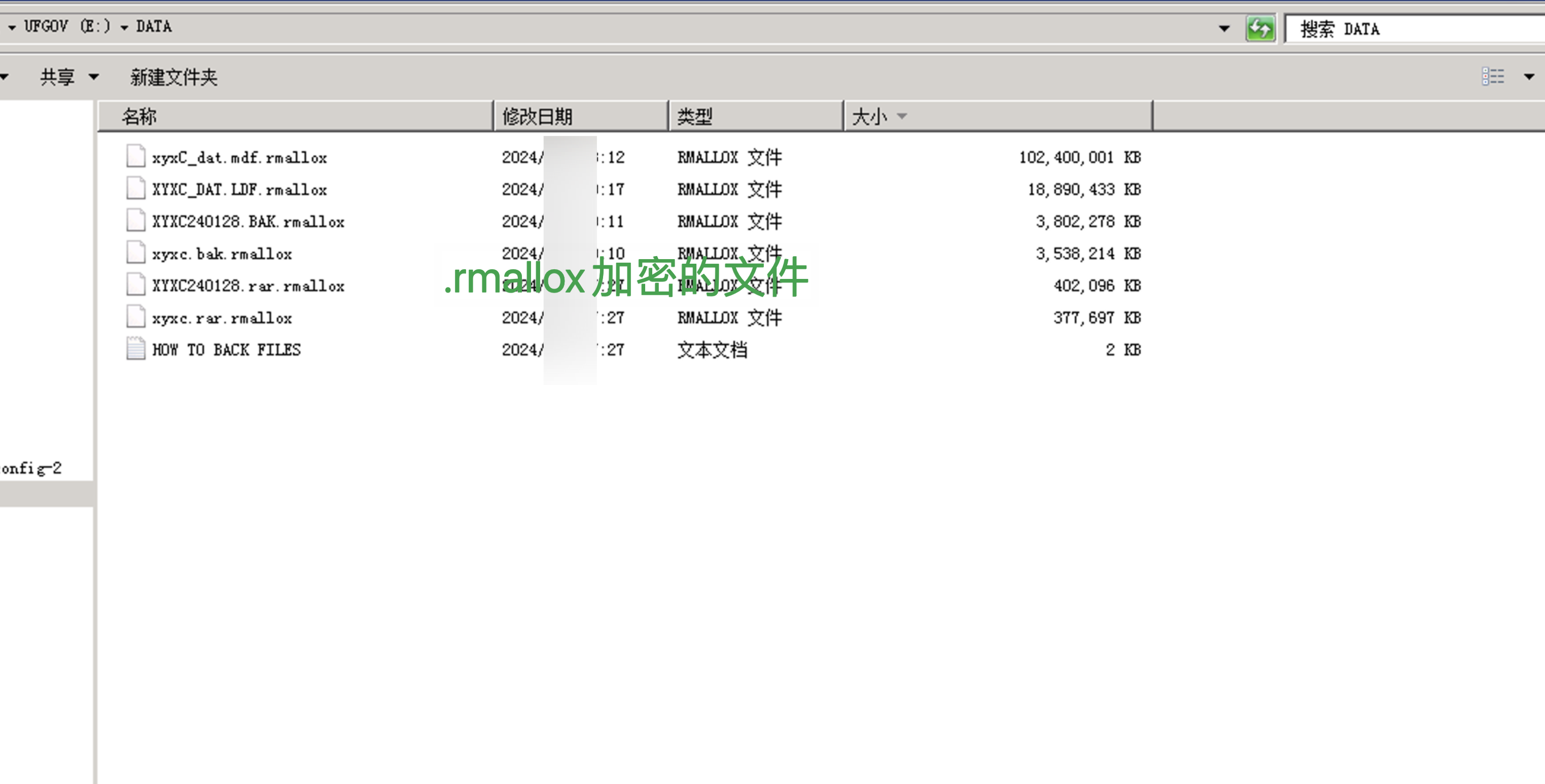Select file name xyxc.rar.rmallox
The height and width of the screenshot is (784, 1545).
pos(221,318)
